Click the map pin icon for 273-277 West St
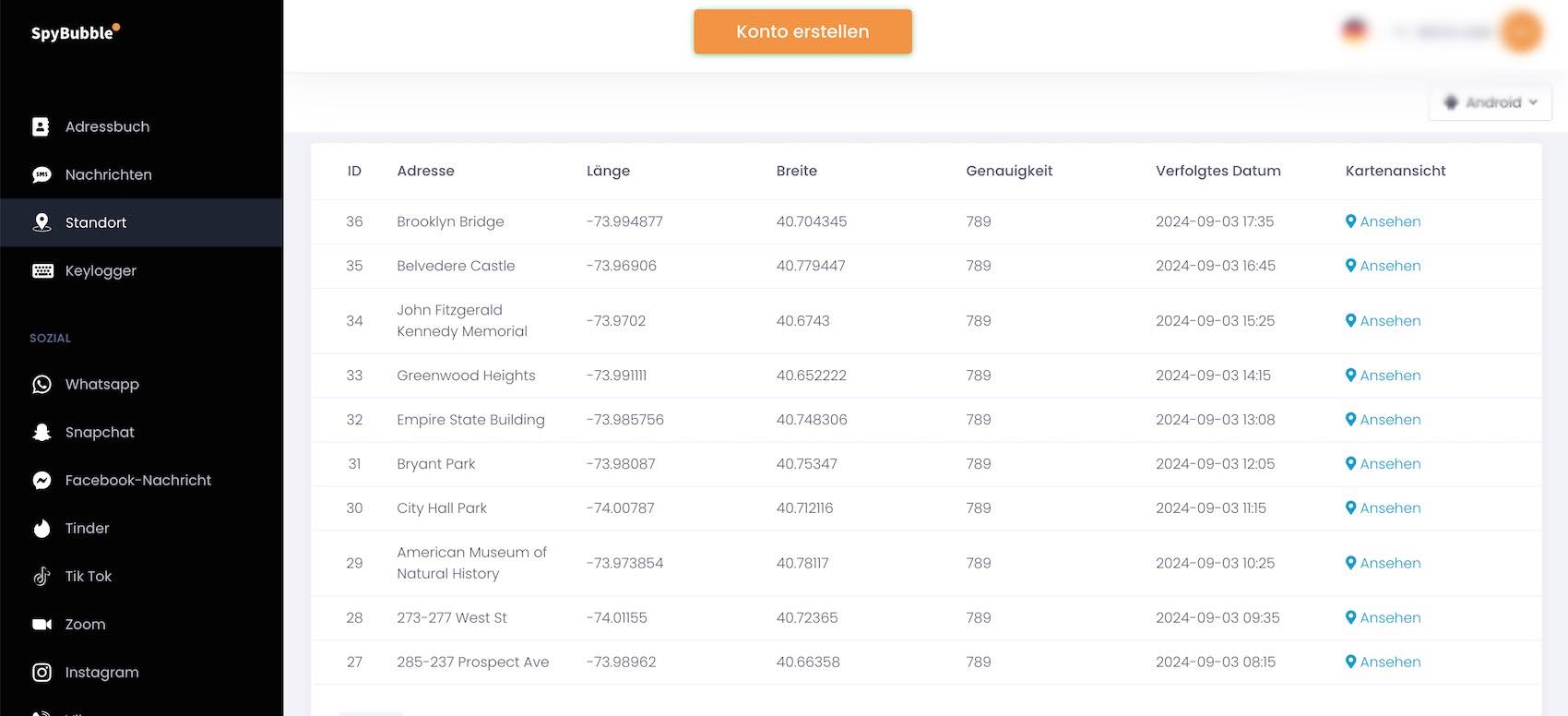This screenshot has height=716, width=1568. tap(1350, 617)
